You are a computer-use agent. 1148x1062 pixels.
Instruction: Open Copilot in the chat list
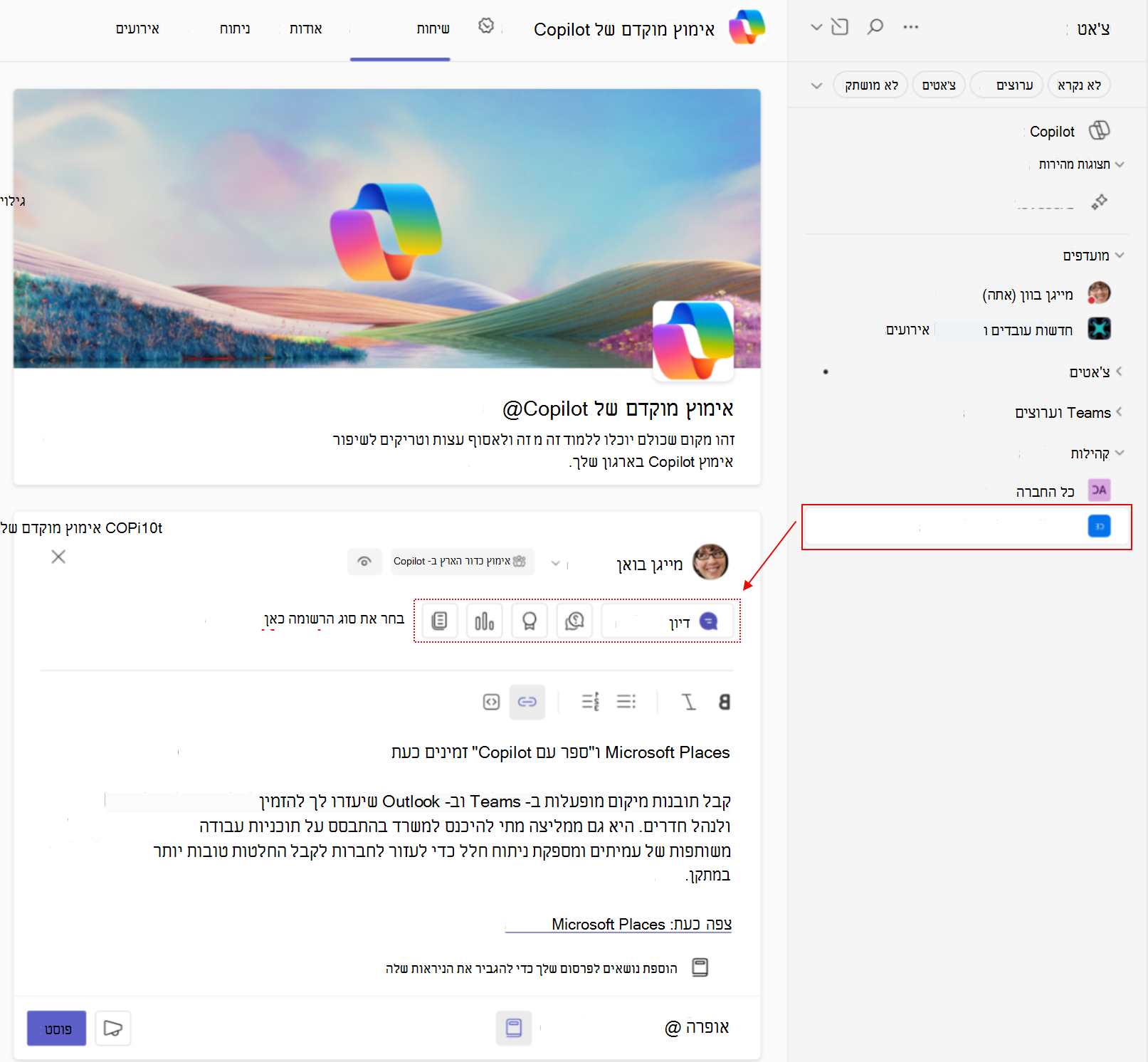(1052, 132)
